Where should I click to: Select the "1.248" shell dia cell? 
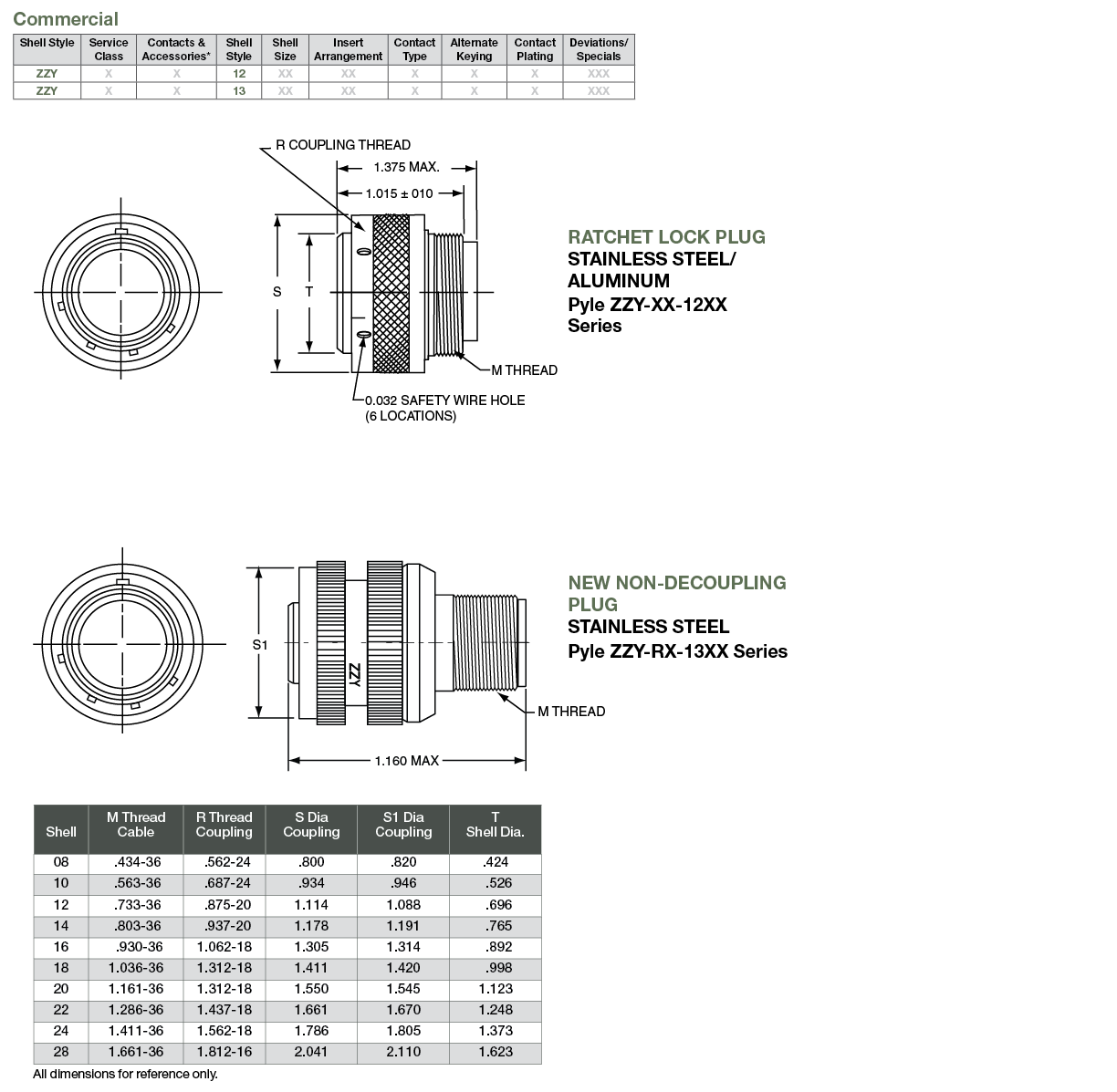[x=496, y=1010]
